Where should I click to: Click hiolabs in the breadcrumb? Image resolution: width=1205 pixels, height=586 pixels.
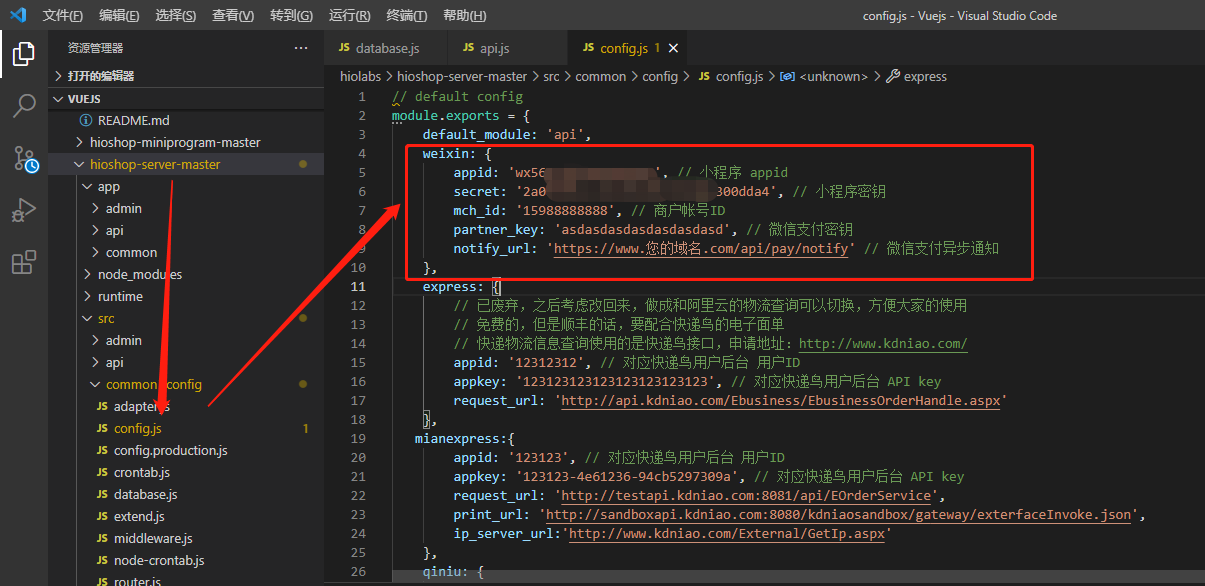click(x=360, y=76)
